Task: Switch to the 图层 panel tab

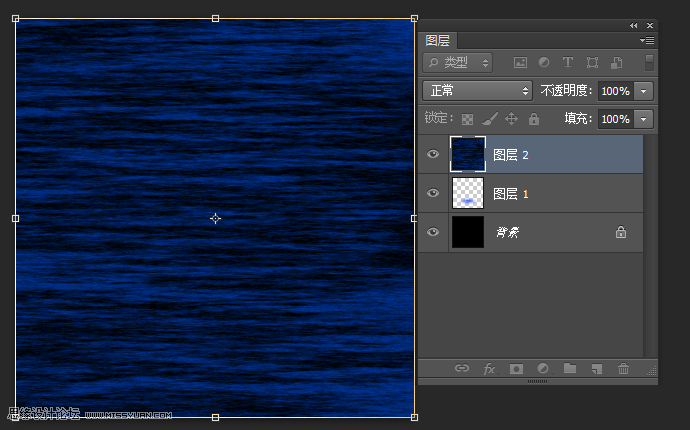Action: pyautogui.click(x=438, y=41)
